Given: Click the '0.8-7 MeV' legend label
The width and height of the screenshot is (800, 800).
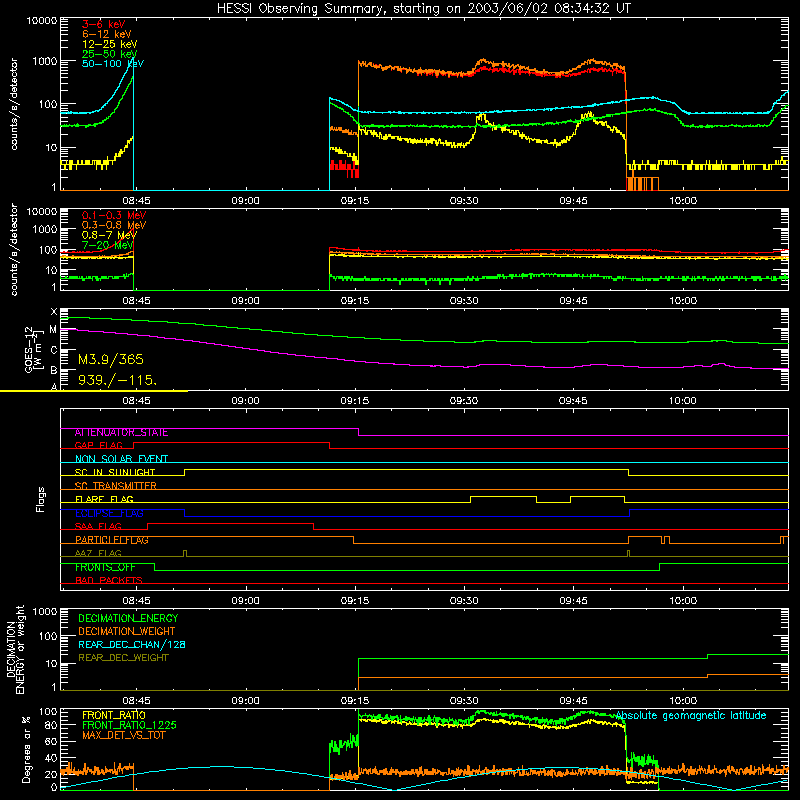Looking at the screenshot, I should (x=109, y=235).
